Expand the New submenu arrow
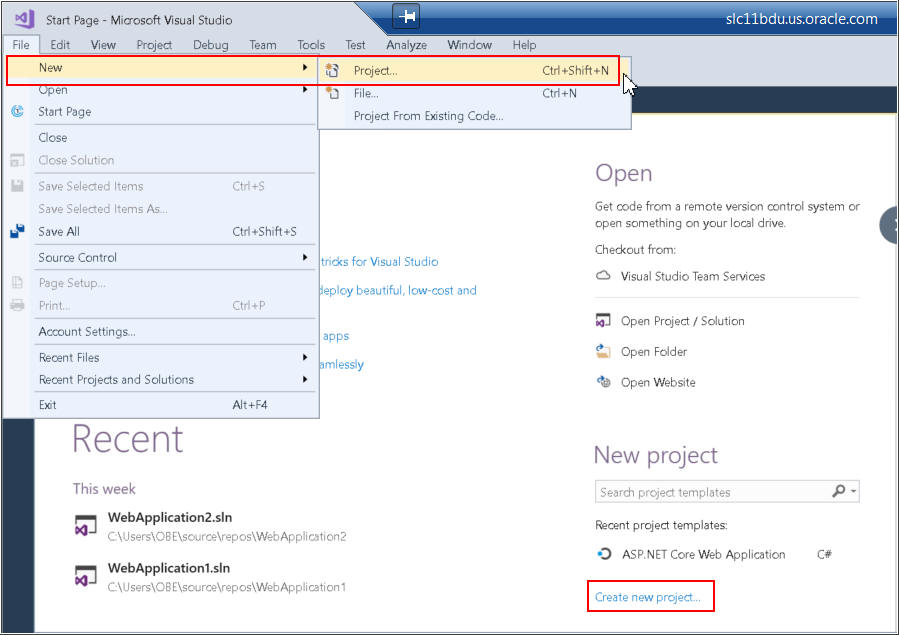This screenshot has height=635, width=899. (305, 67)
